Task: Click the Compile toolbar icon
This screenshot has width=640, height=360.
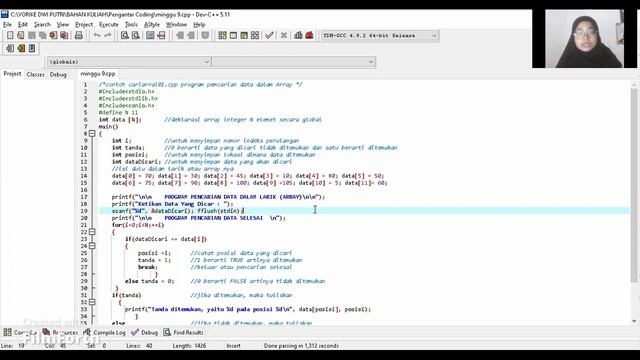Action: coord(222,36)
